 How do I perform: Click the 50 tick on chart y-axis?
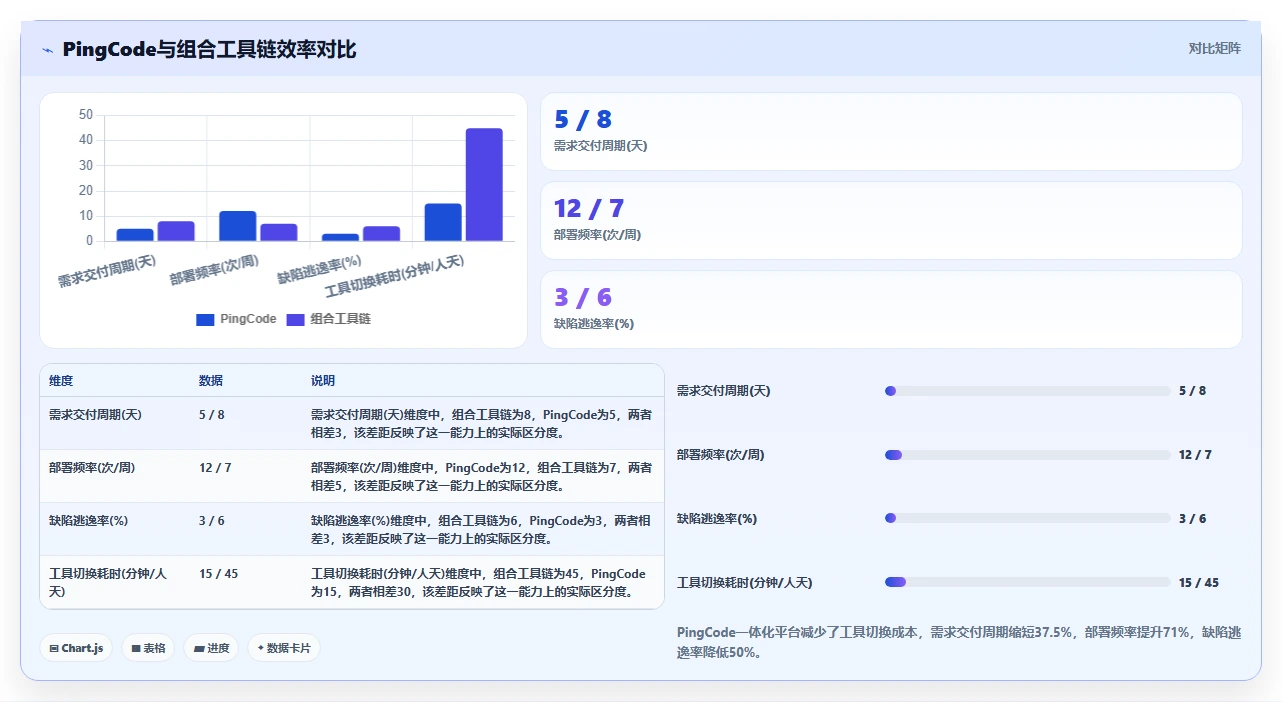(86, 115)
